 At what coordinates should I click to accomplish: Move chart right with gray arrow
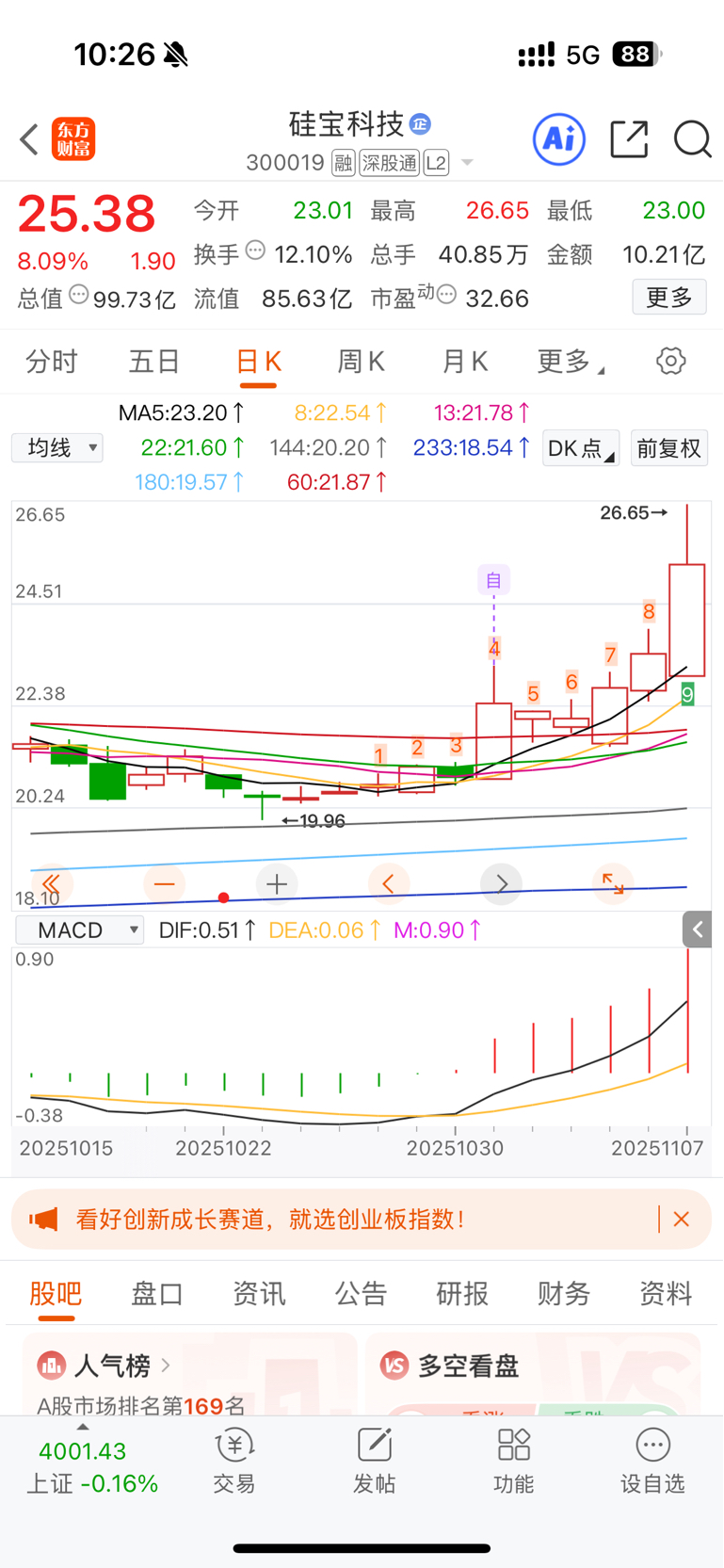(501, 883)
